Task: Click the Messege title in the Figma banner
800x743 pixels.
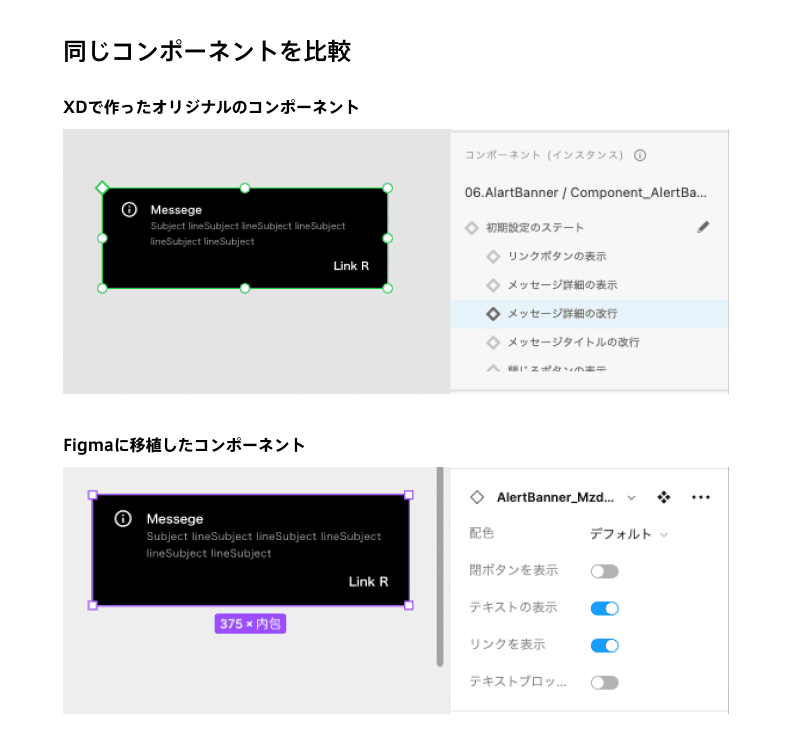Action: (x=175, y=519)
